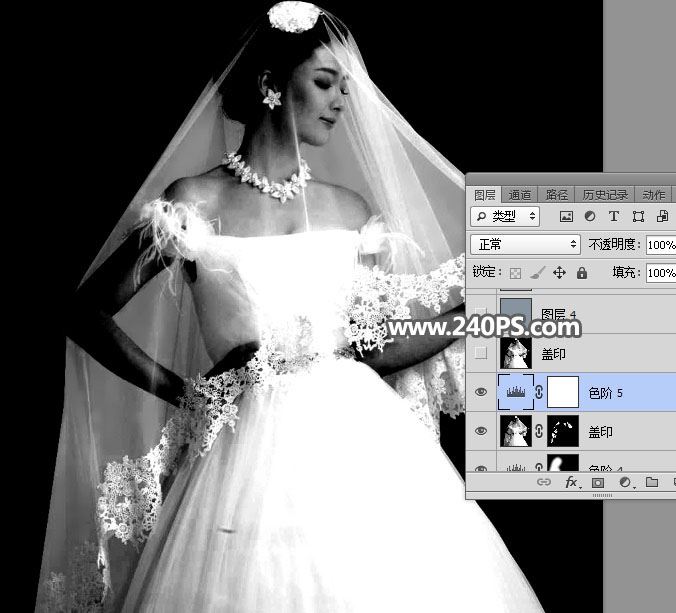This screenshot has width=676, height=613.
Task: Add a layer mask button
Action: click(x=598, y=482)
